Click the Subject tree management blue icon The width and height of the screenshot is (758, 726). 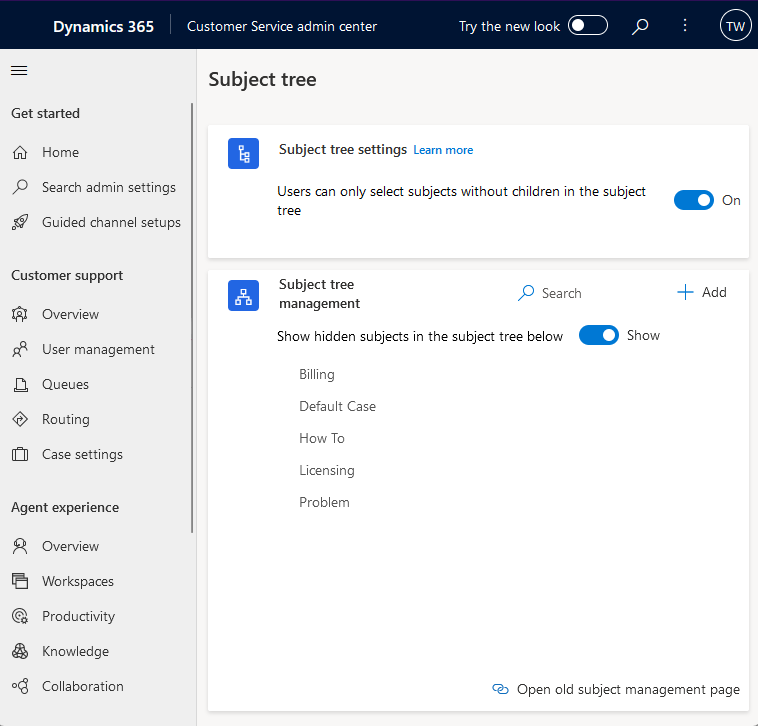click(243, 295)
